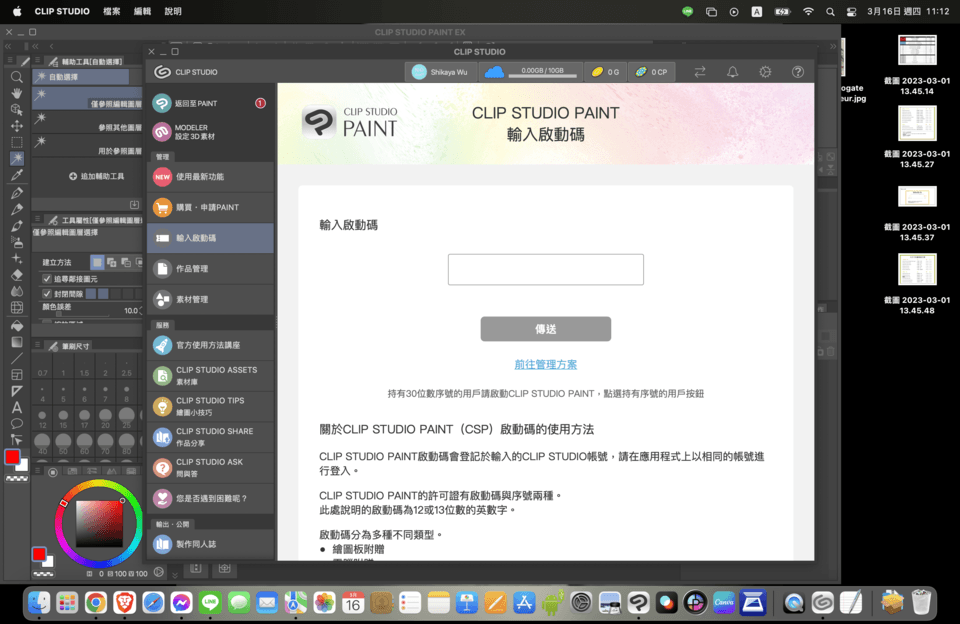Select the Eraser tool
The image size is (960, 624).
click(17, 275)
